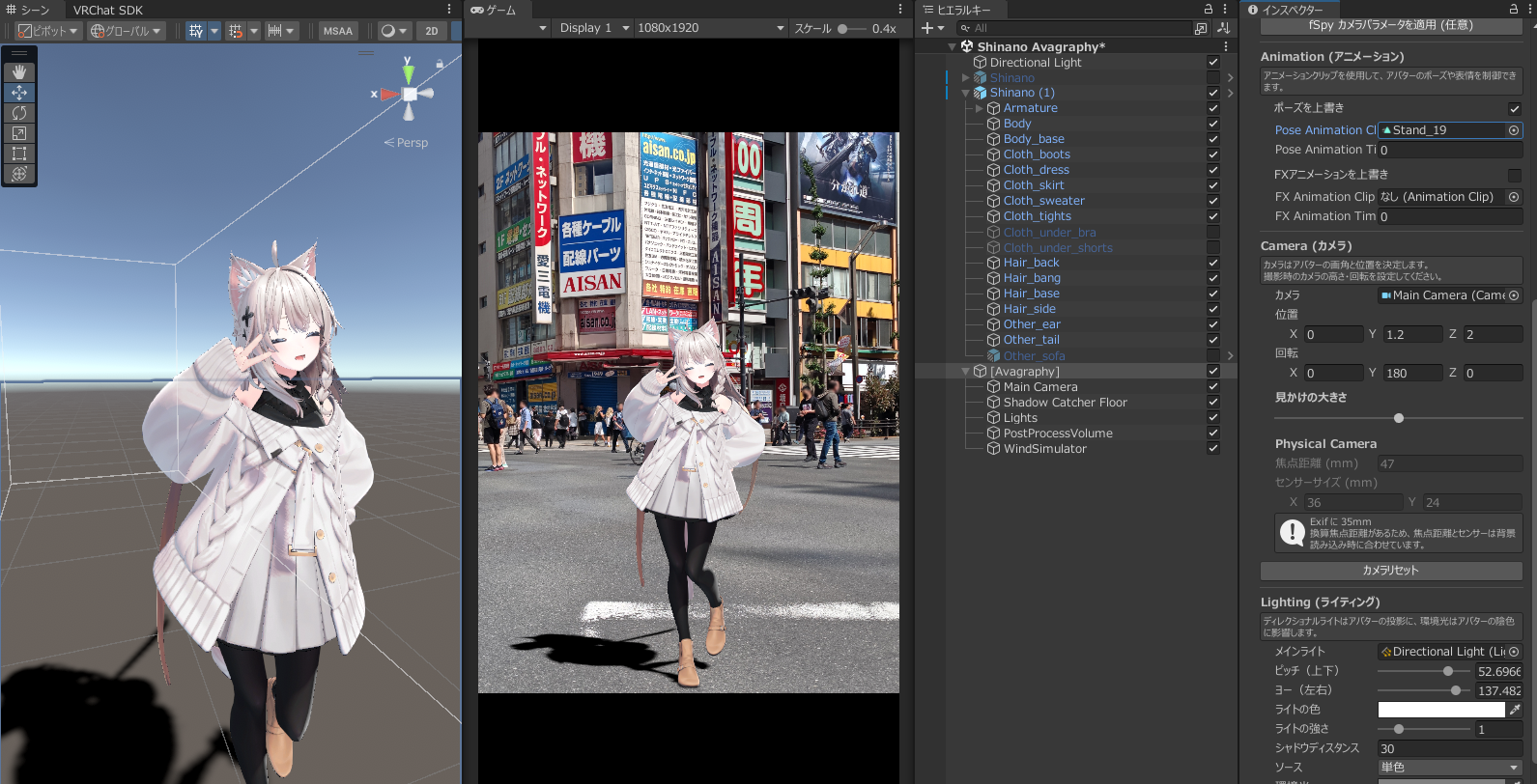
Task: Toggle Directional Light active checkbox in hierarchy
Action: pyautogui.click(x=1213, y=62)
